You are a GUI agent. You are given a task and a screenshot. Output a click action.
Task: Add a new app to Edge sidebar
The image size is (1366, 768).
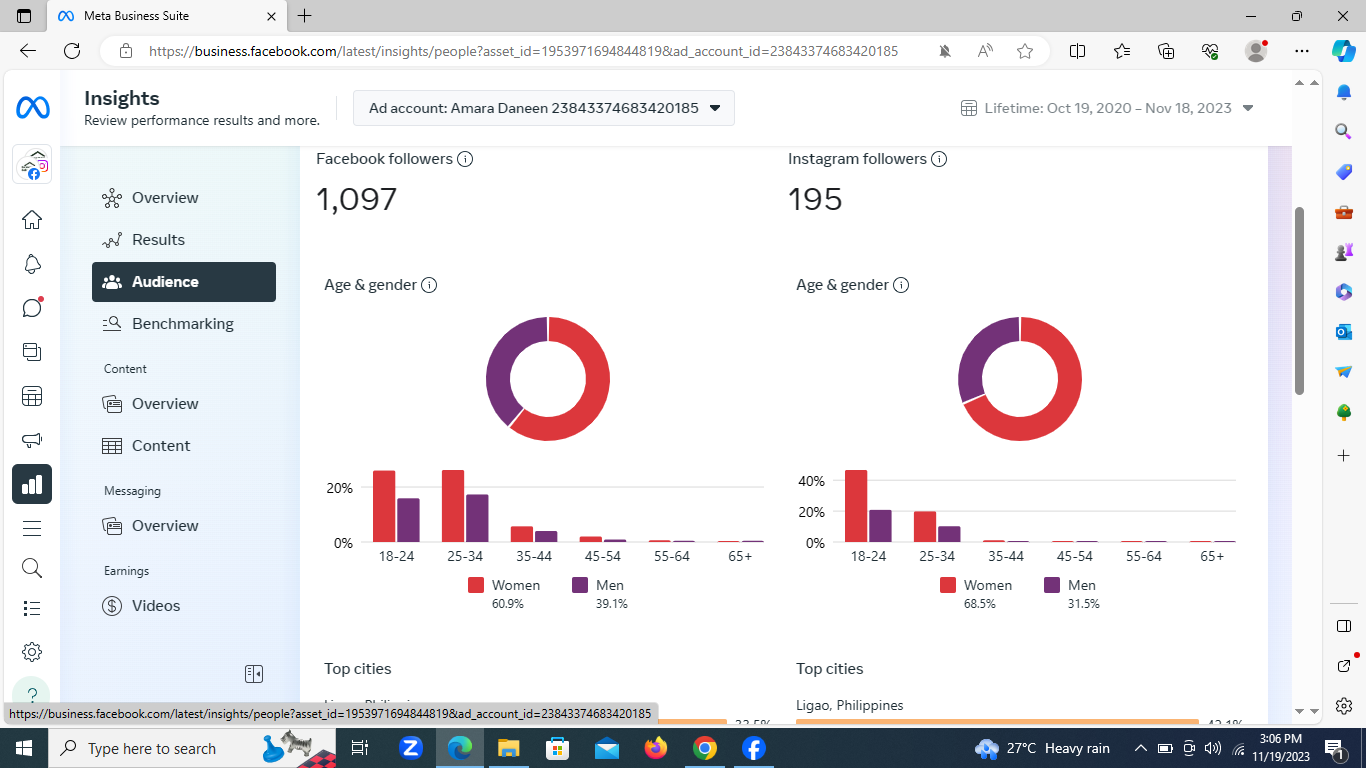[1344, 455]
